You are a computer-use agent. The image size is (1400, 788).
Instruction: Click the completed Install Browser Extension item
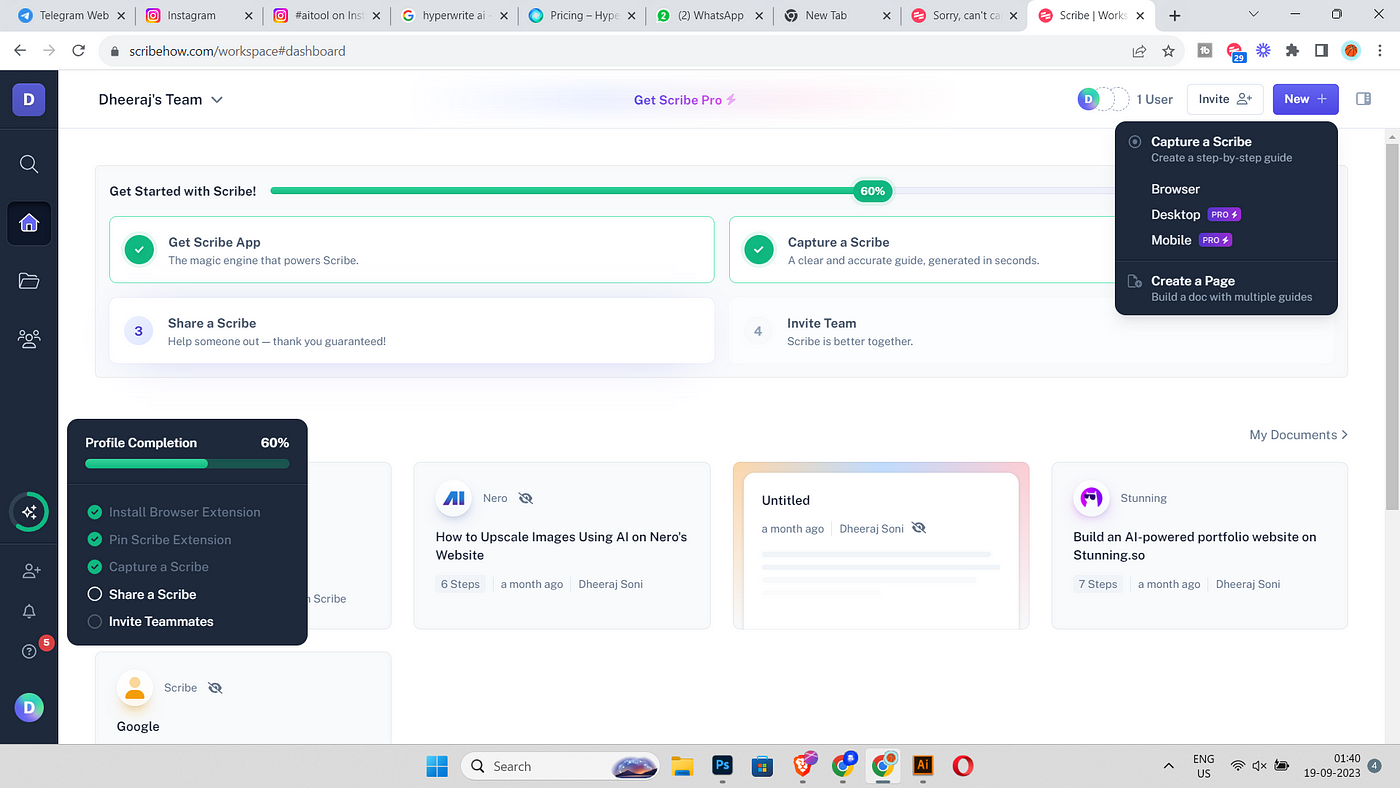[174, 512]
